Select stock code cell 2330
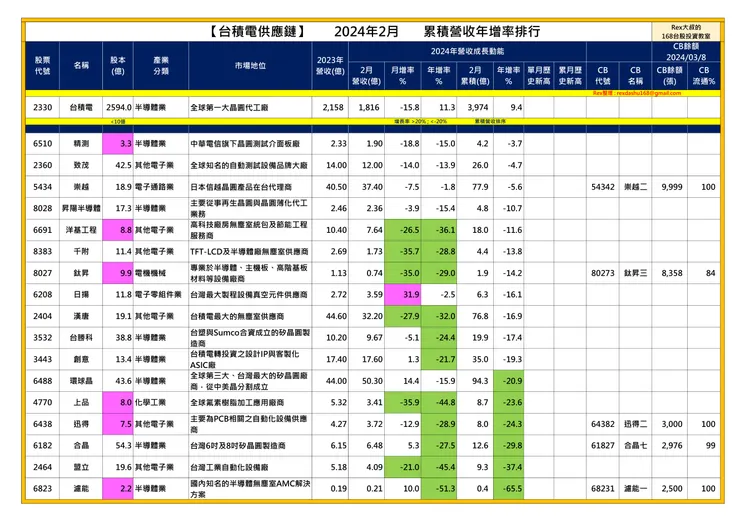740x523 pixels. [x=42, y=108]
